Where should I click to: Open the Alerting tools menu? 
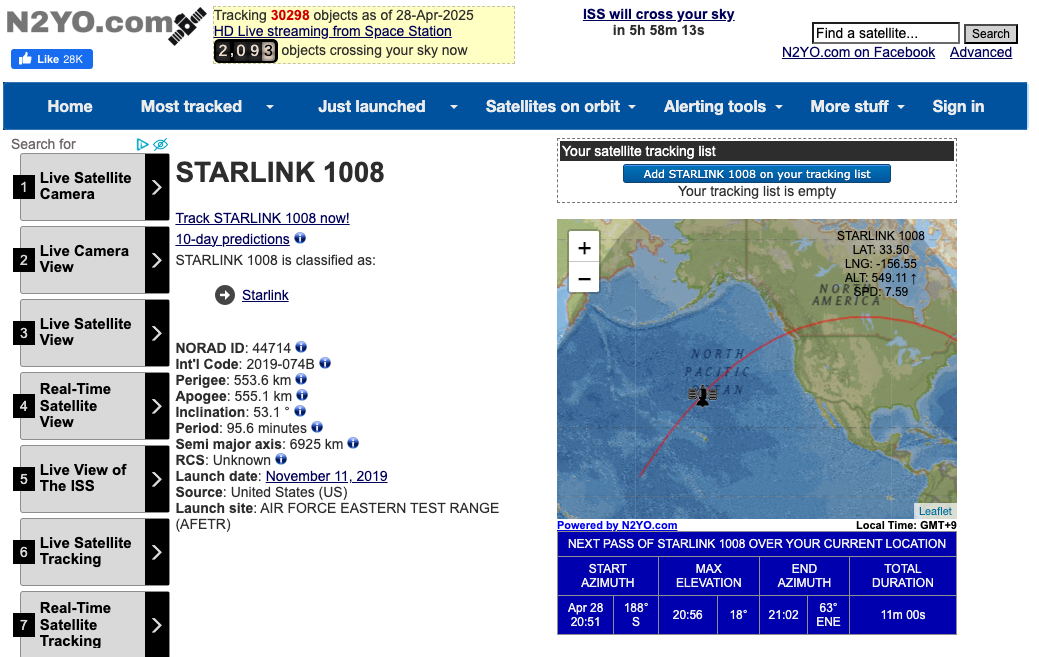[715, 106]
